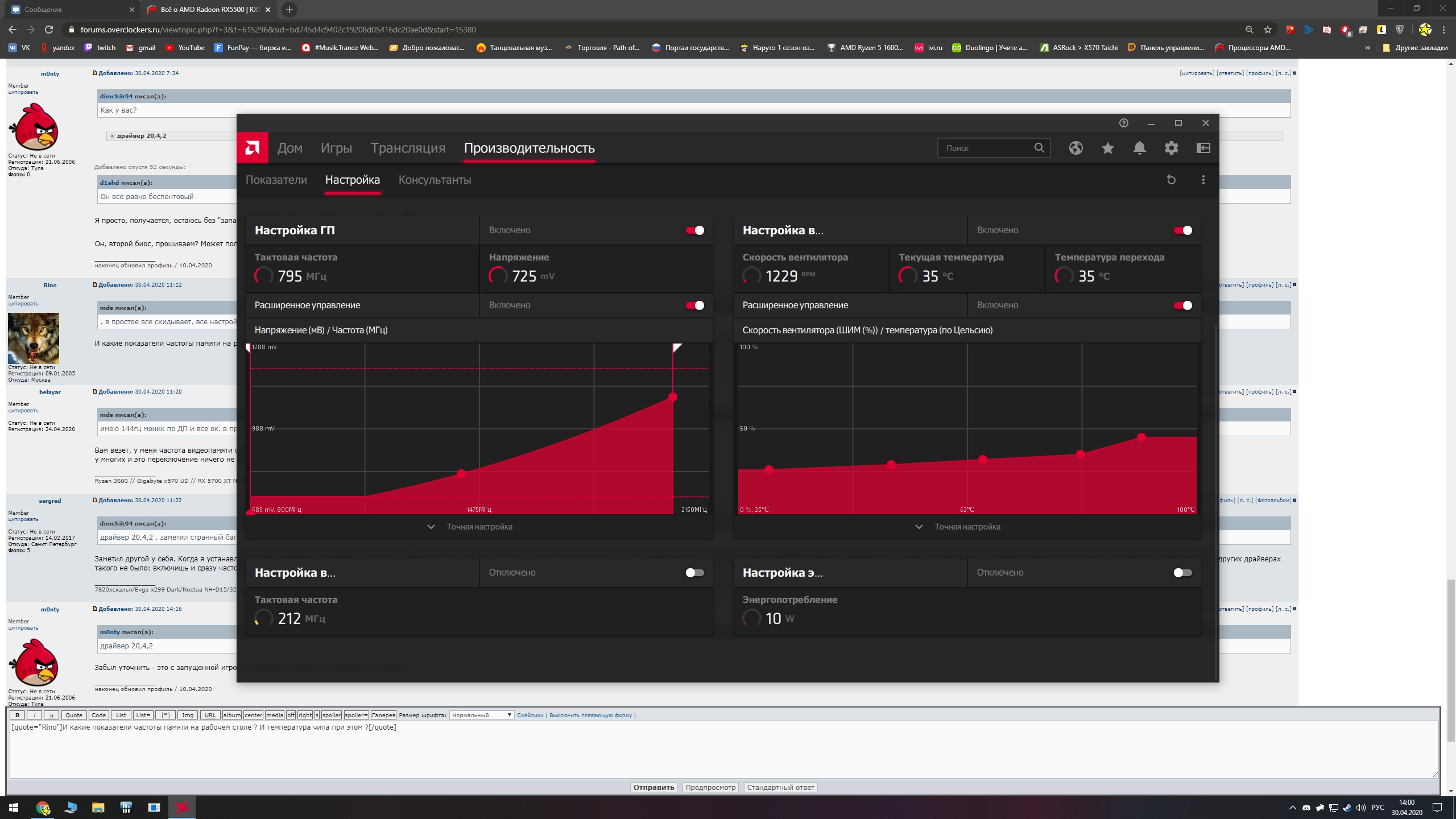1456x819 pixels.
Task: Open Radeon settings gear icon
Action: (1171, 148)
